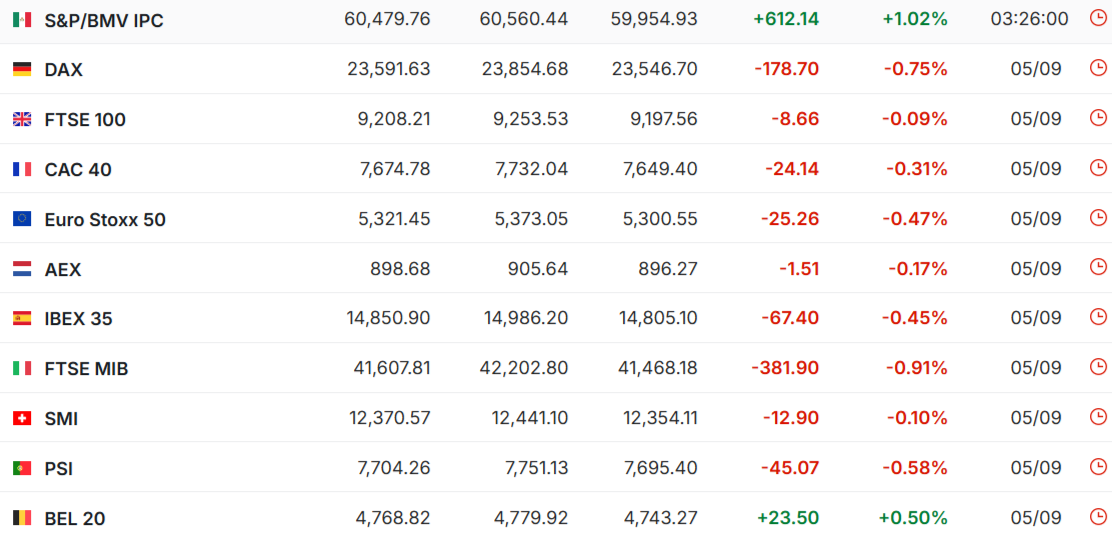Click the clock icon in FTSE 100 row
The width and height of the screenshot is (1112, 538).
[x=1097, y=118]
